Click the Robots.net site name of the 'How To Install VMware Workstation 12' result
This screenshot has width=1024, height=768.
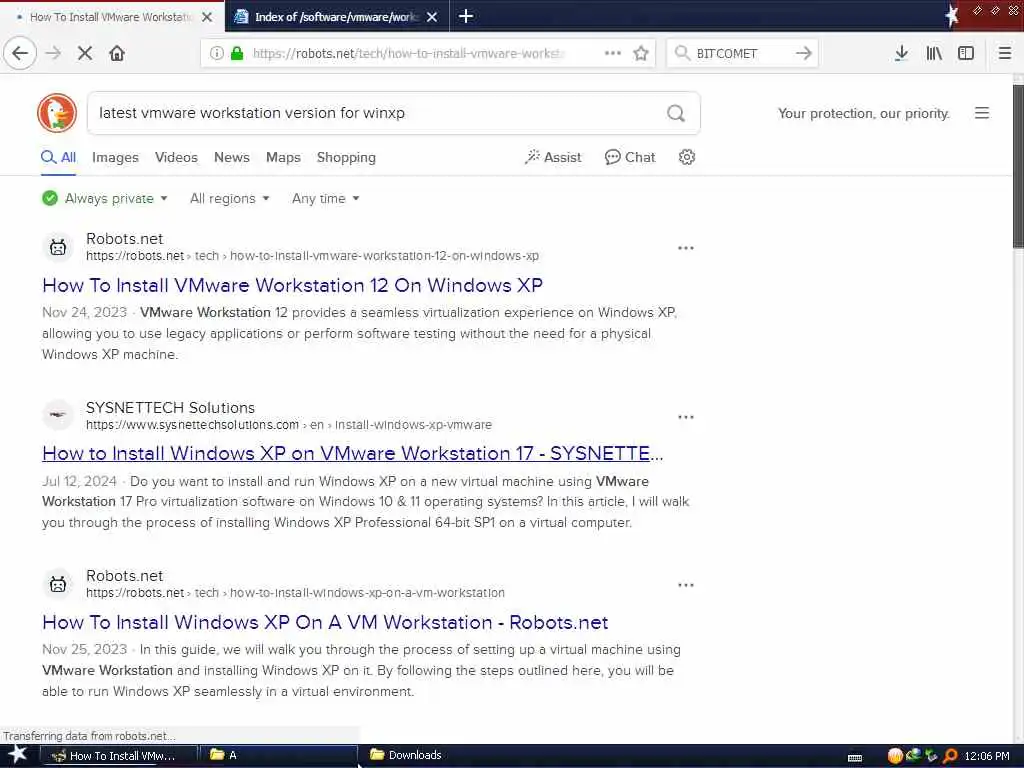point(125,239)
